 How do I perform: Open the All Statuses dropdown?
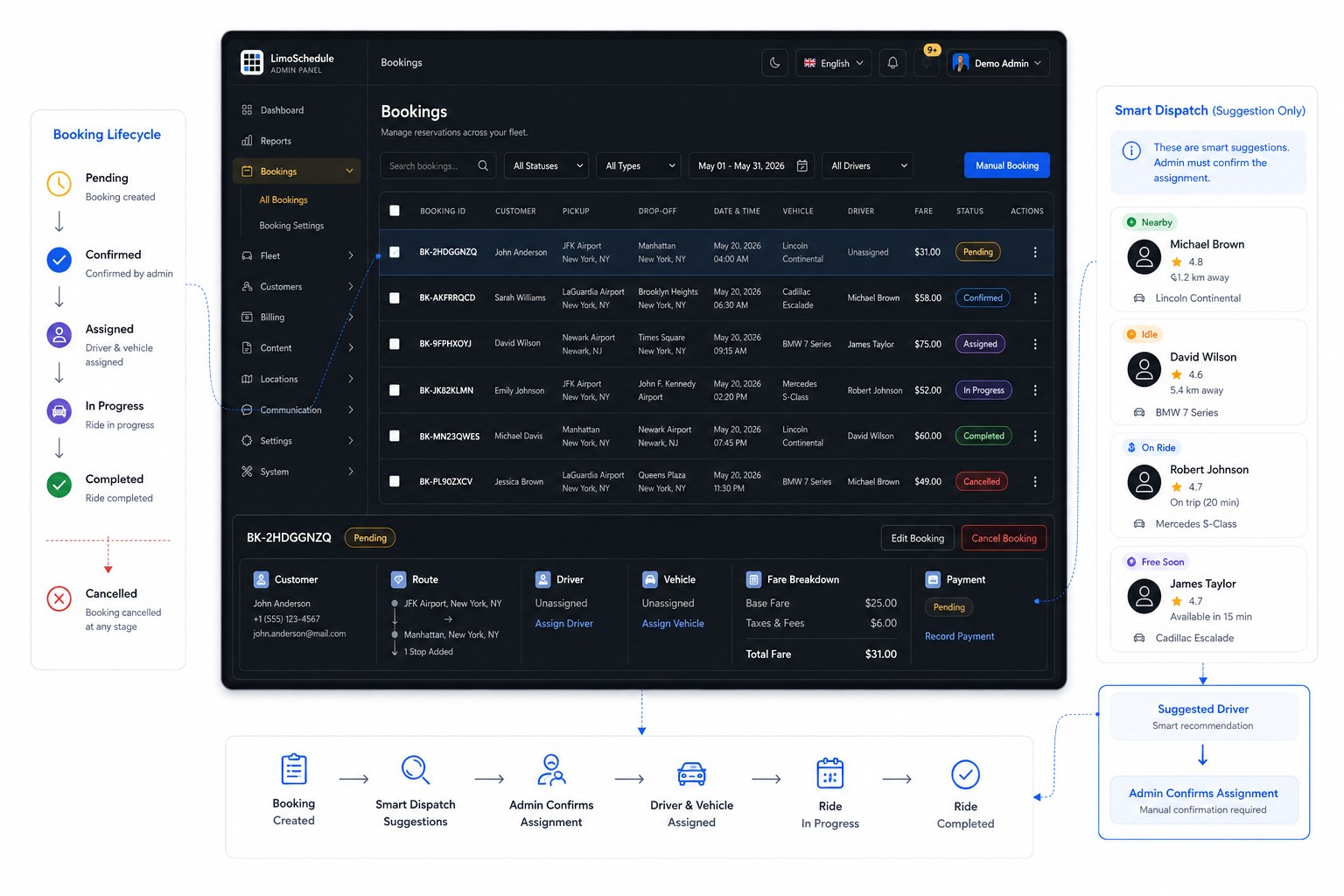tap(548, 165)
